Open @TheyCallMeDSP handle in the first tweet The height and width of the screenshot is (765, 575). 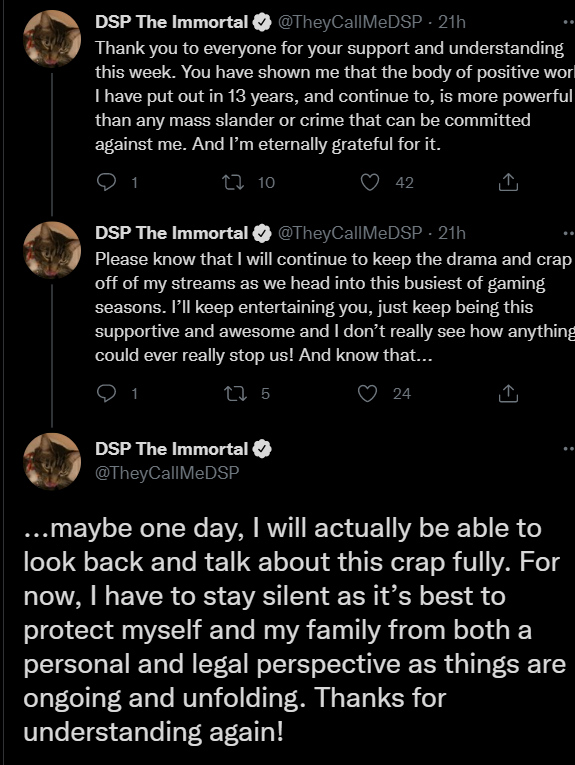click(x=350, y=22)
